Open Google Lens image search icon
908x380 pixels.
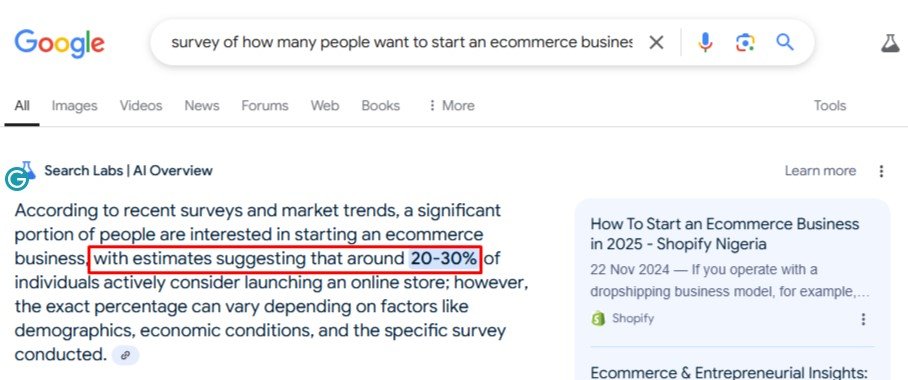tap(745, 42)
